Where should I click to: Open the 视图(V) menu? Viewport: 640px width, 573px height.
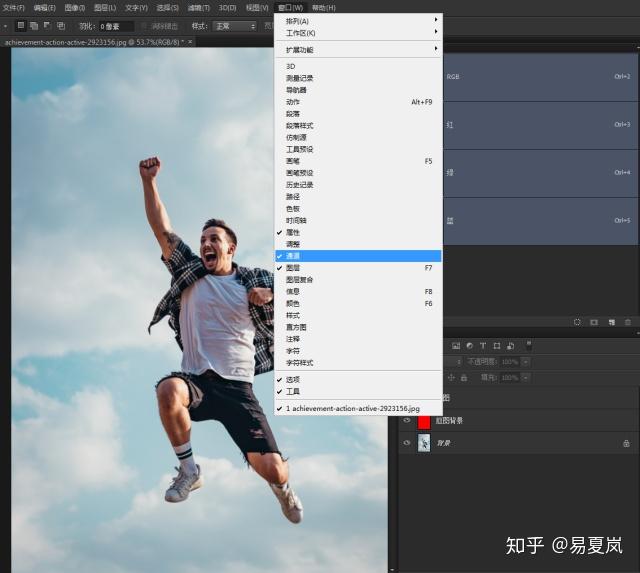pyautogui.click(x=257, y=8)
